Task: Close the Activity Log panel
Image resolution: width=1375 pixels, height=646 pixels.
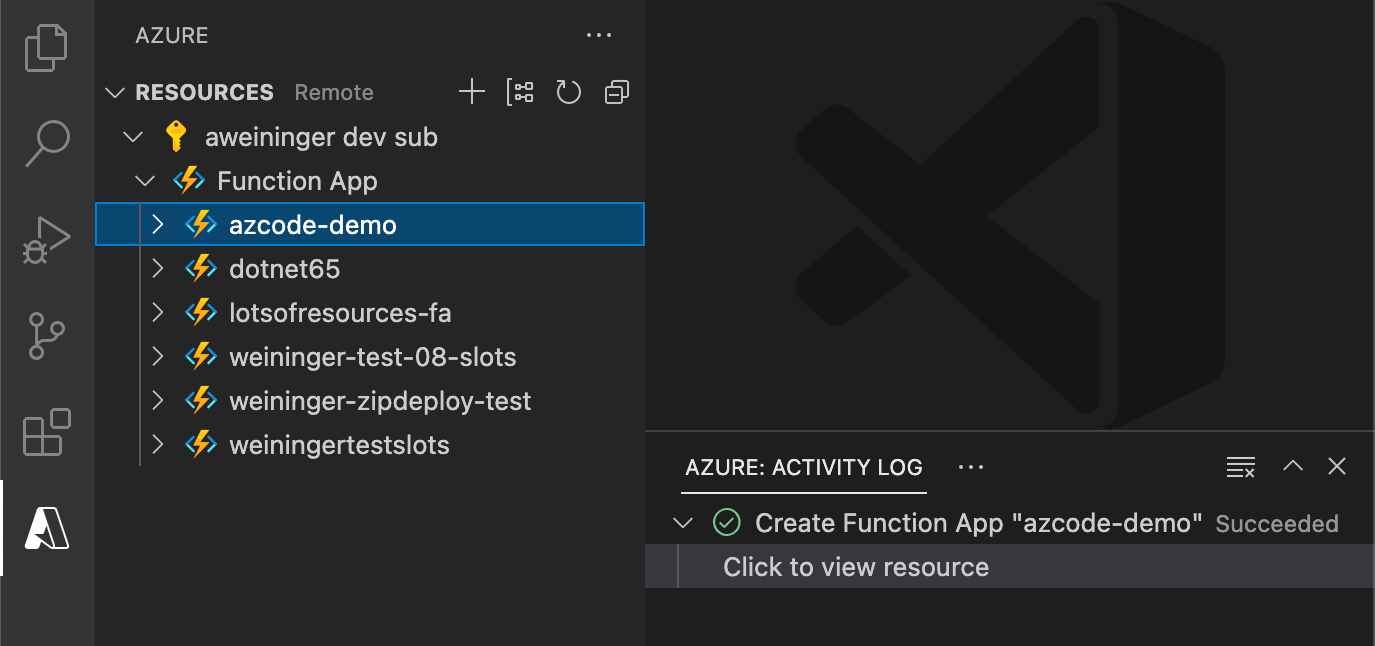Action: [x=1337, y=466]
